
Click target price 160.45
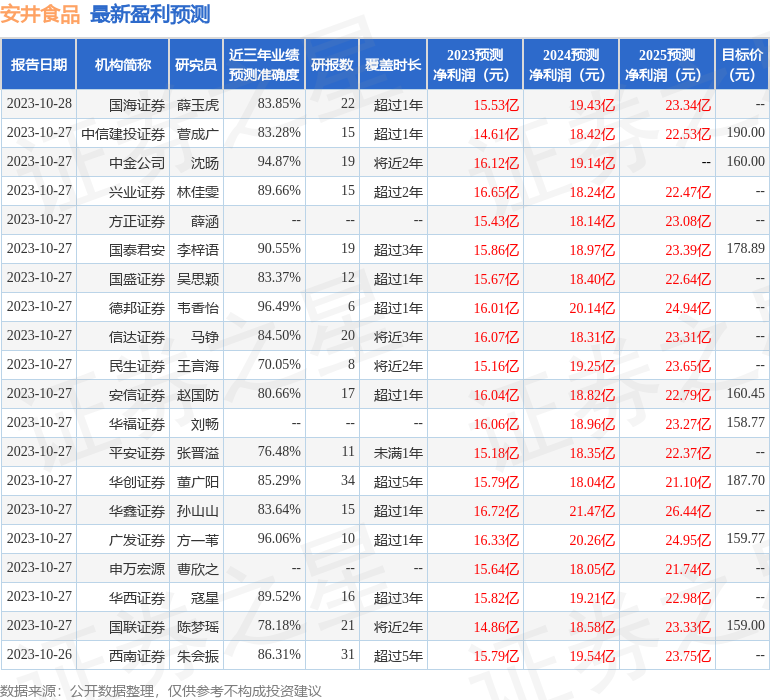[x=745, y=393]
